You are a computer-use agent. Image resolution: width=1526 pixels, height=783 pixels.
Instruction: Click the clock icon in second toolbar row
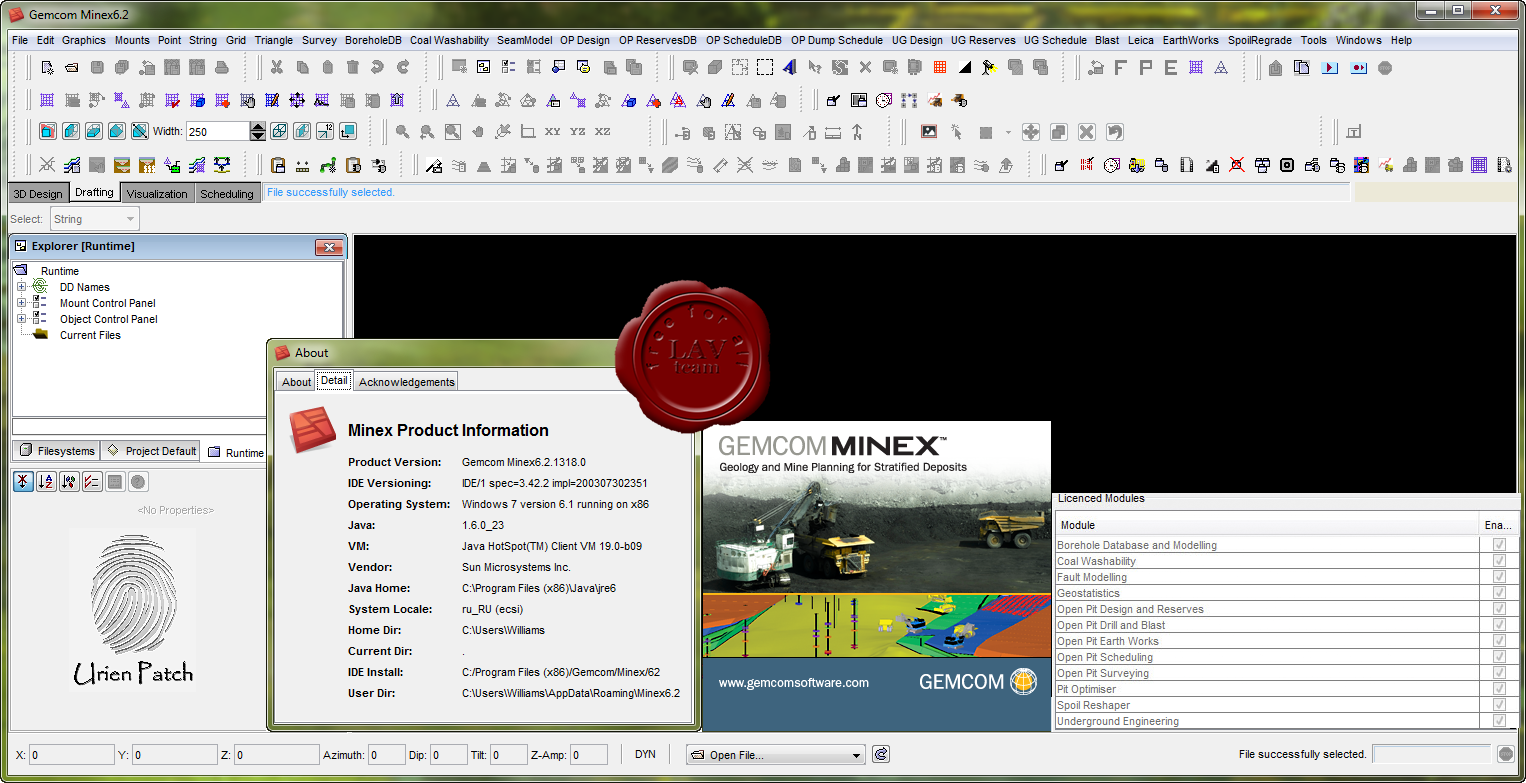point(884,100)
